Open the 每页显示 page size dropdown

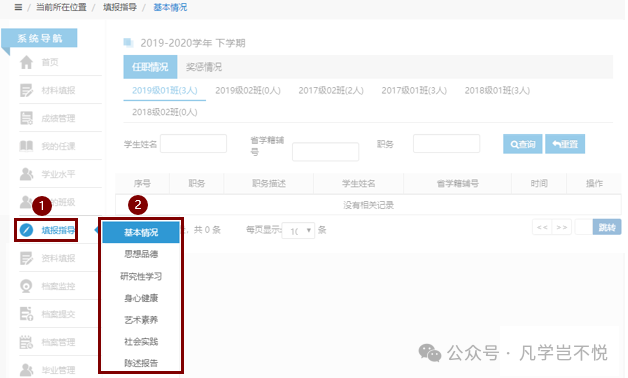click(298, 231)
